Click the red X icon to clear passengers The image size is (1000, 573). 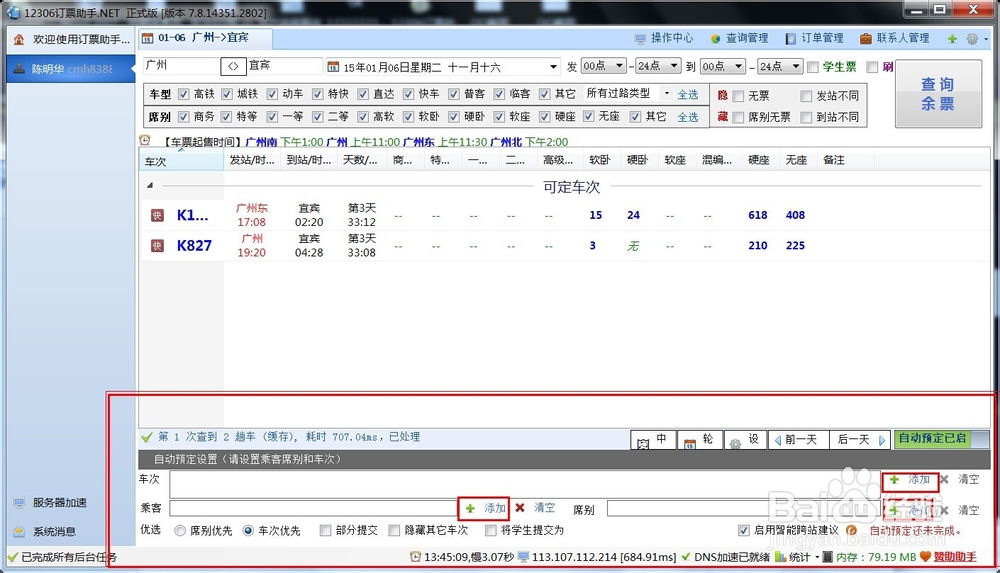point(520,508)
